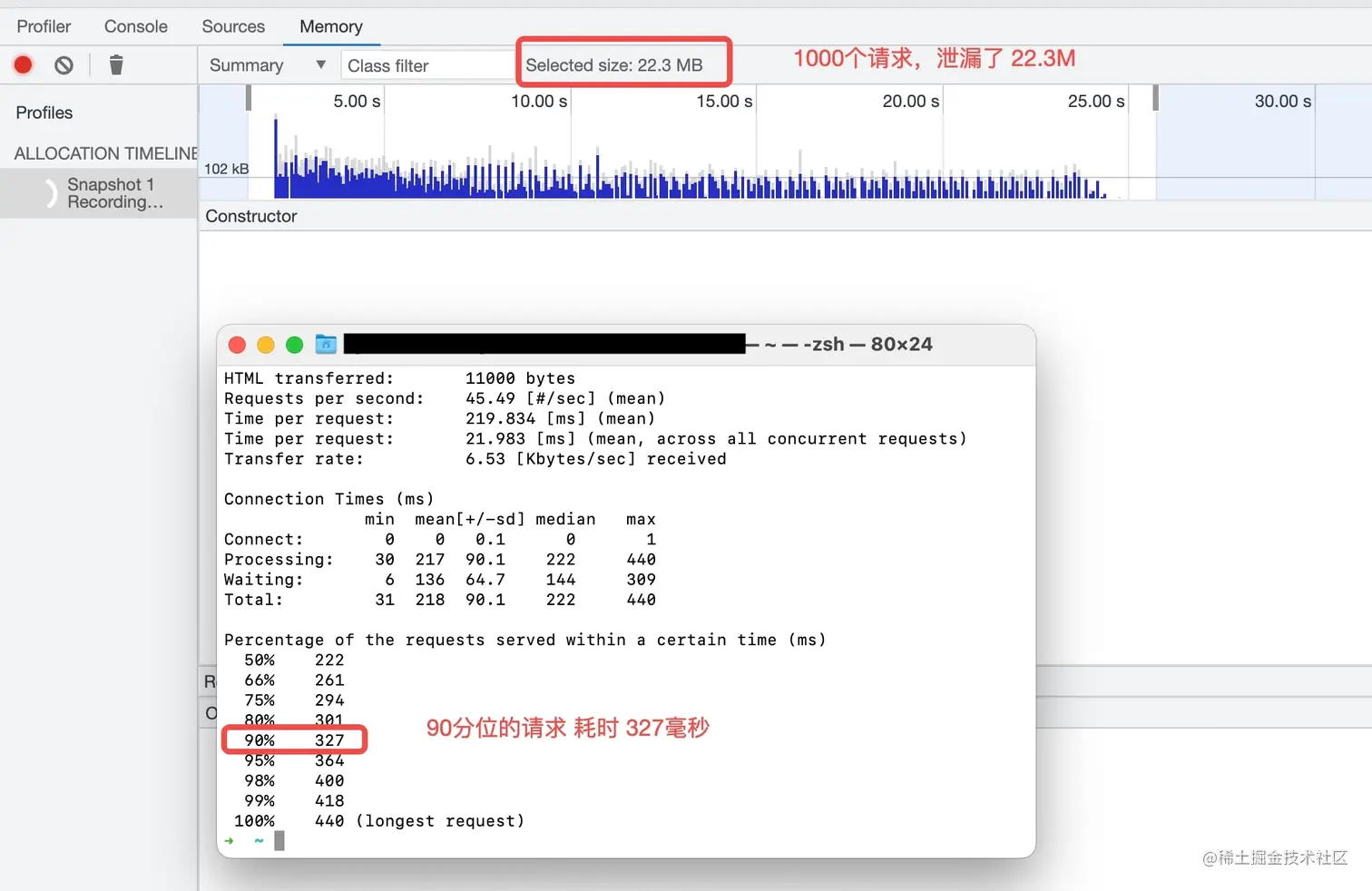The width and height of the screenshot is (1372, 891).
Task: Open the Sources tab
Action: (x=233, y=26)
